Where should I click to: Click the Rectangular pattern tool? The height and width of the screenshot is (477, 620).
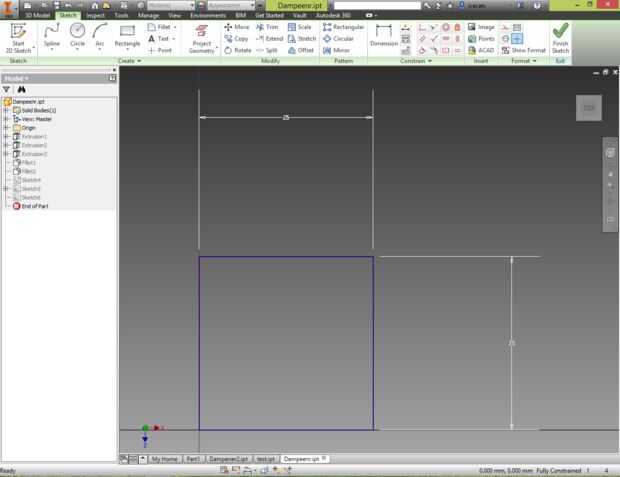(x=343, y=27)
